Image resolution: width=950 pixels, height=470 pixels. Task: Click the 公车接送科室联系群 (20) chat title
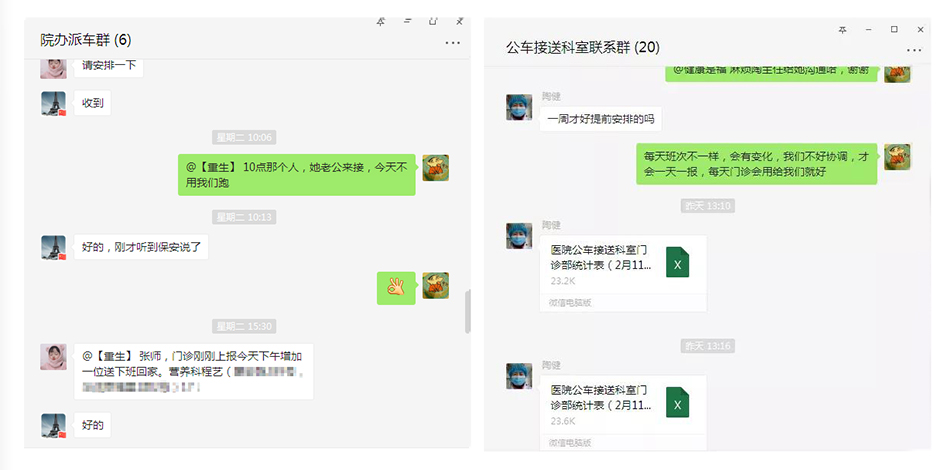[x=583, y=47]
